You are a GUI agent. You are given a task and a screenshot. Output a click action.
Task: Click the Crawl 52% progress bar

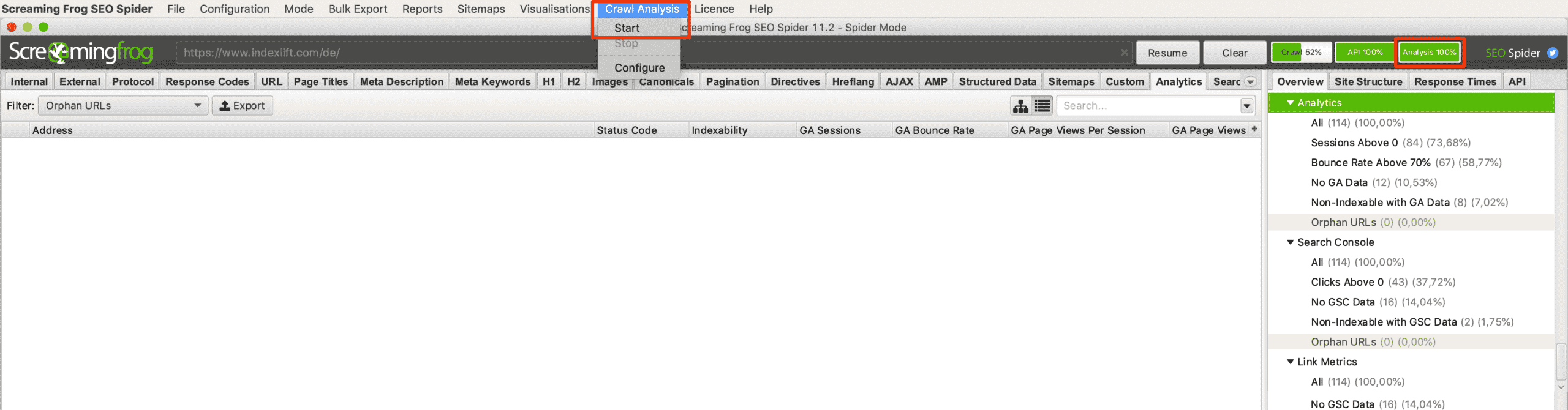(1302, 53)
